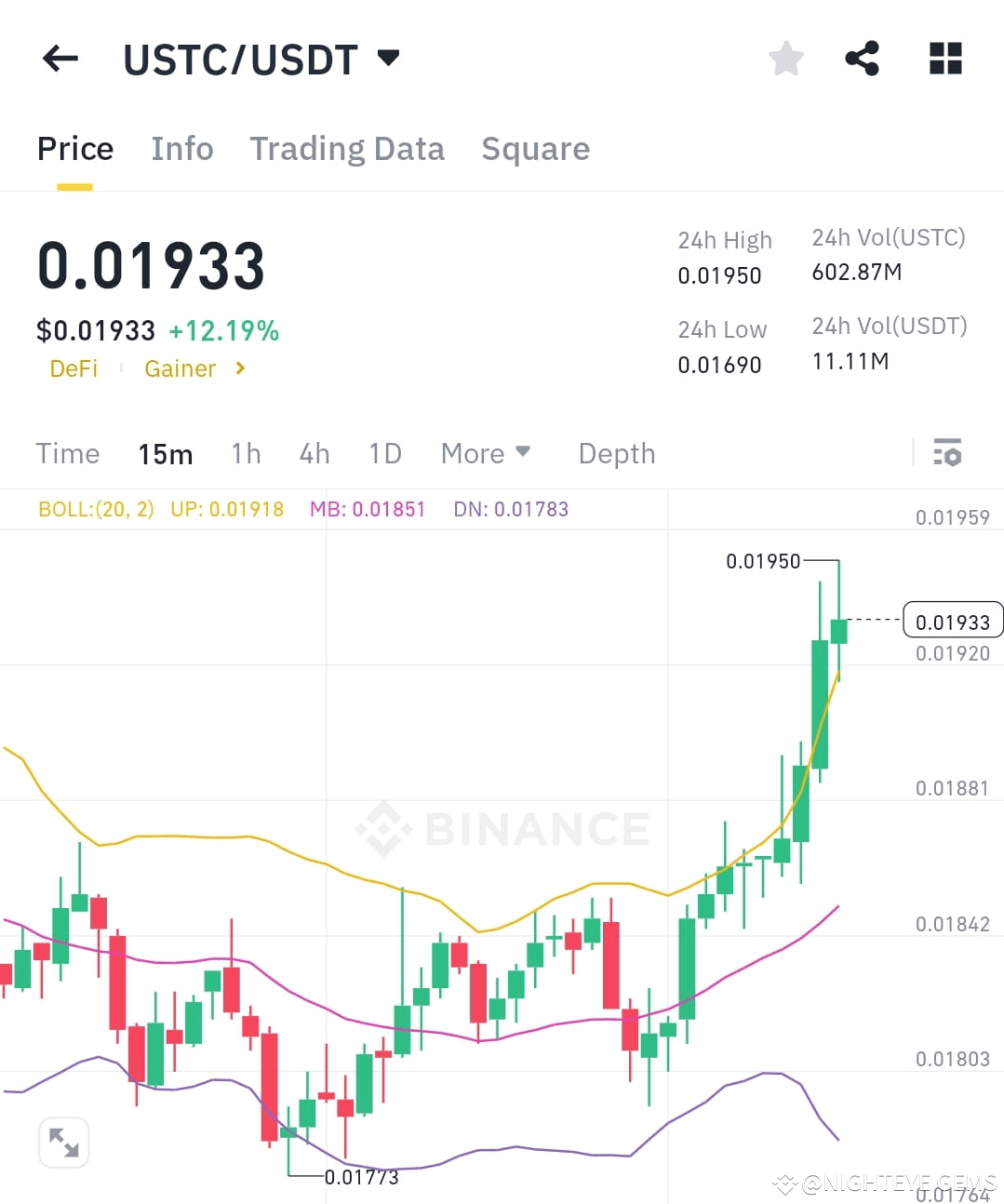Click the current price marker 0.01933
1004x1204 pixels.
[x=952, y=620]
